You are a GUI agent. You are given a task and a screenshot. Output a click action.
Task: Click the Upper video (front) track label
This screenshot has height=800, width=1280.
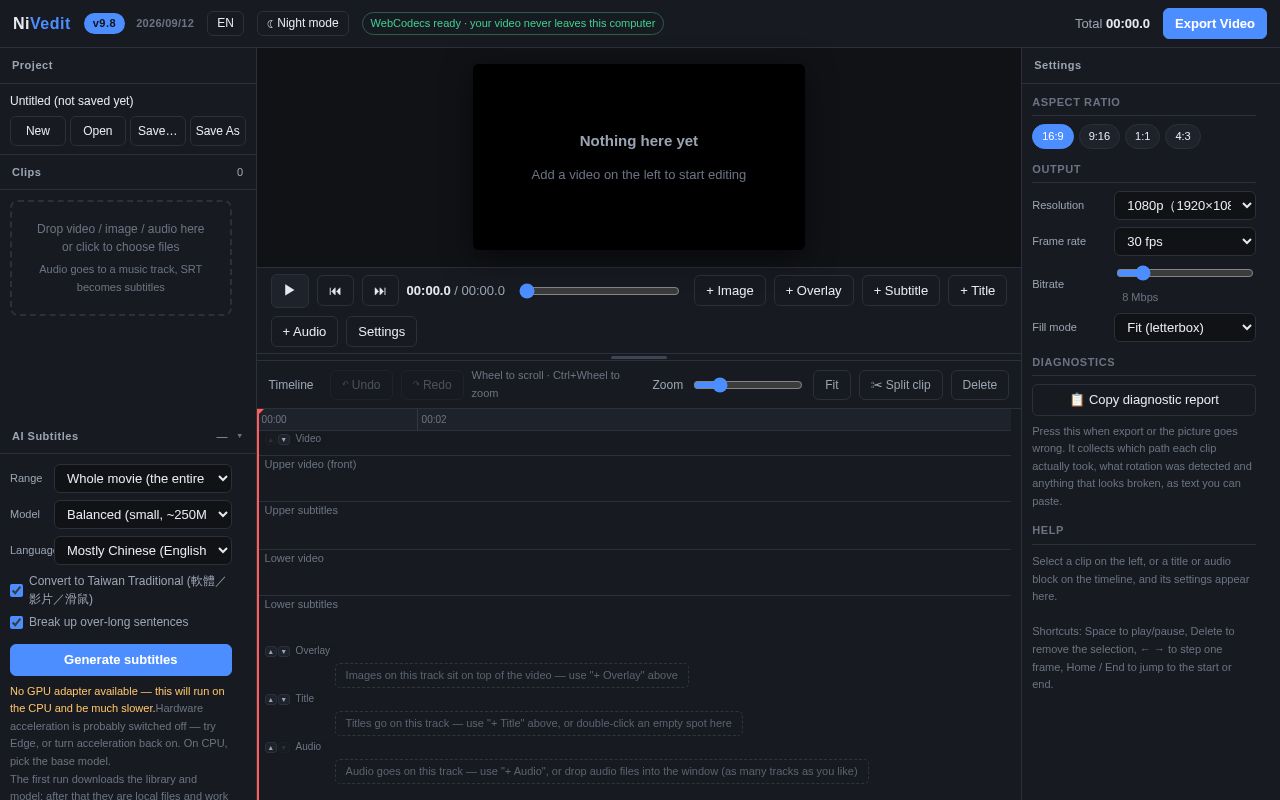[x=310, y=464]
